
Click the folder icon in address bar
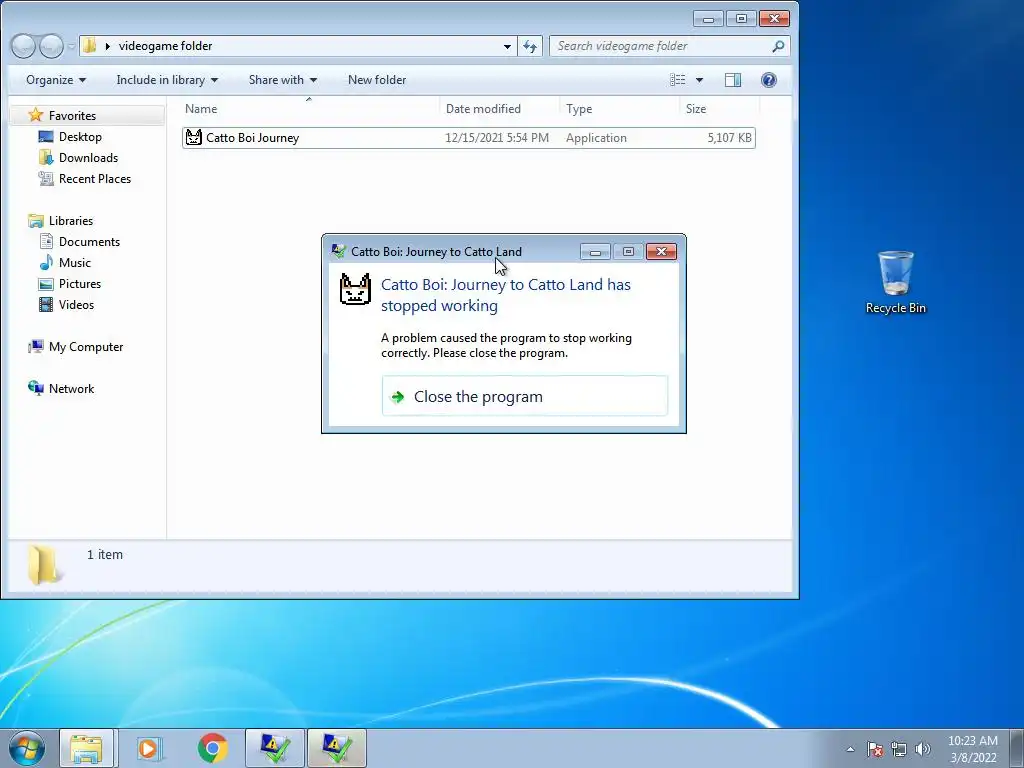coord(89,46)
